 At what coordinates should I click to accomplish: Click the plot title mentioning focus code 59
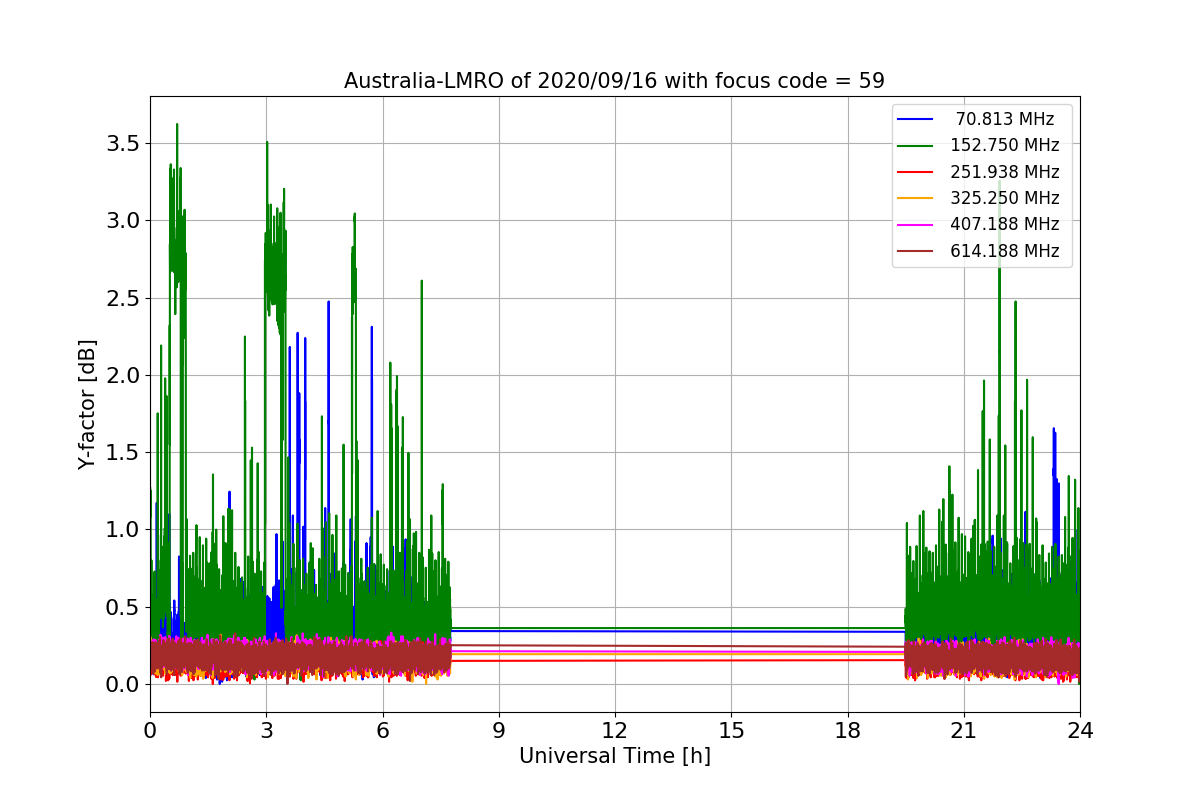(614, 81)
